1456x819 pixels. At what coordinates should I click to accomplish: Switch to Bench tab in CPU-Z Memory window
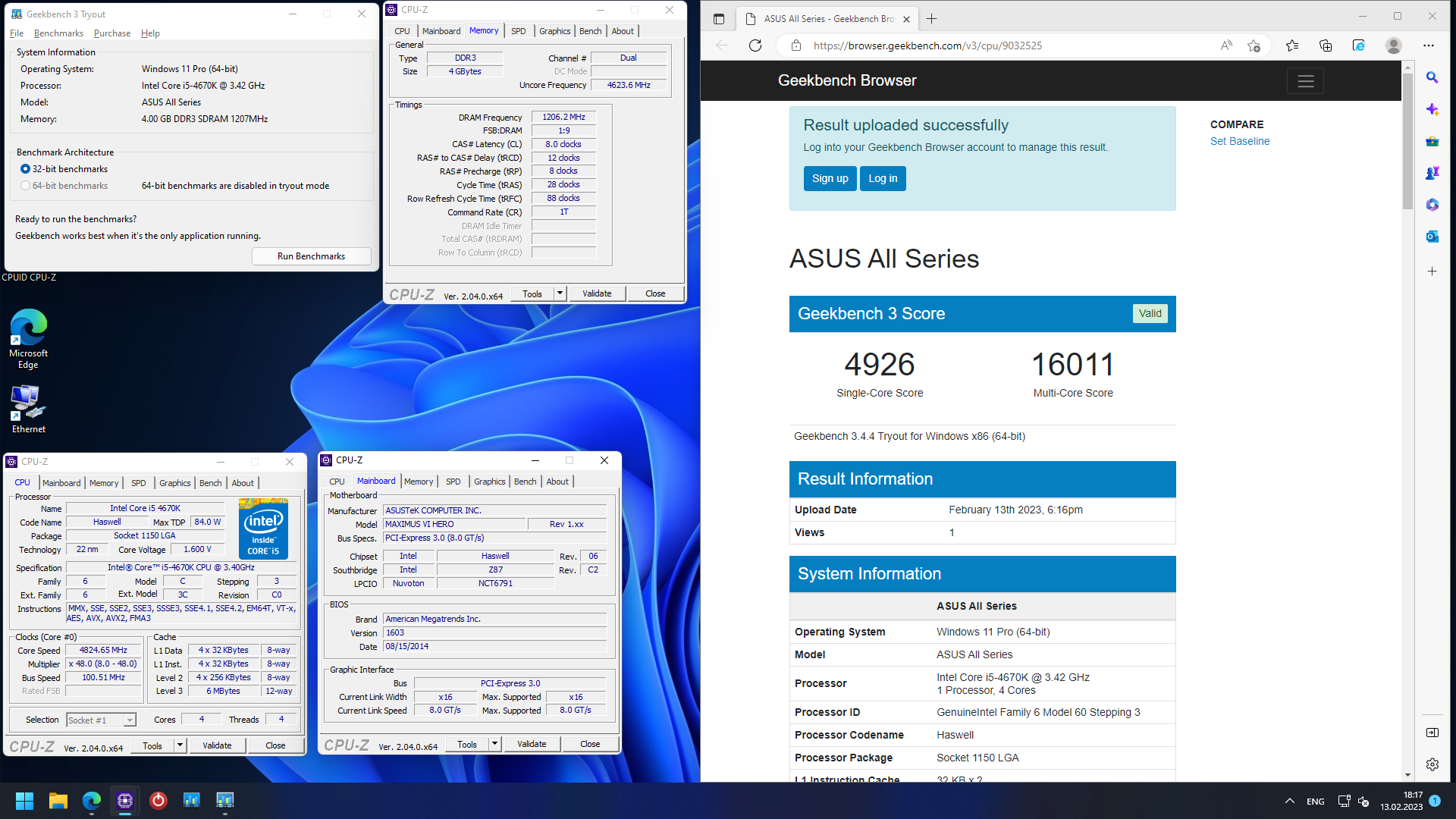point(590,31)
